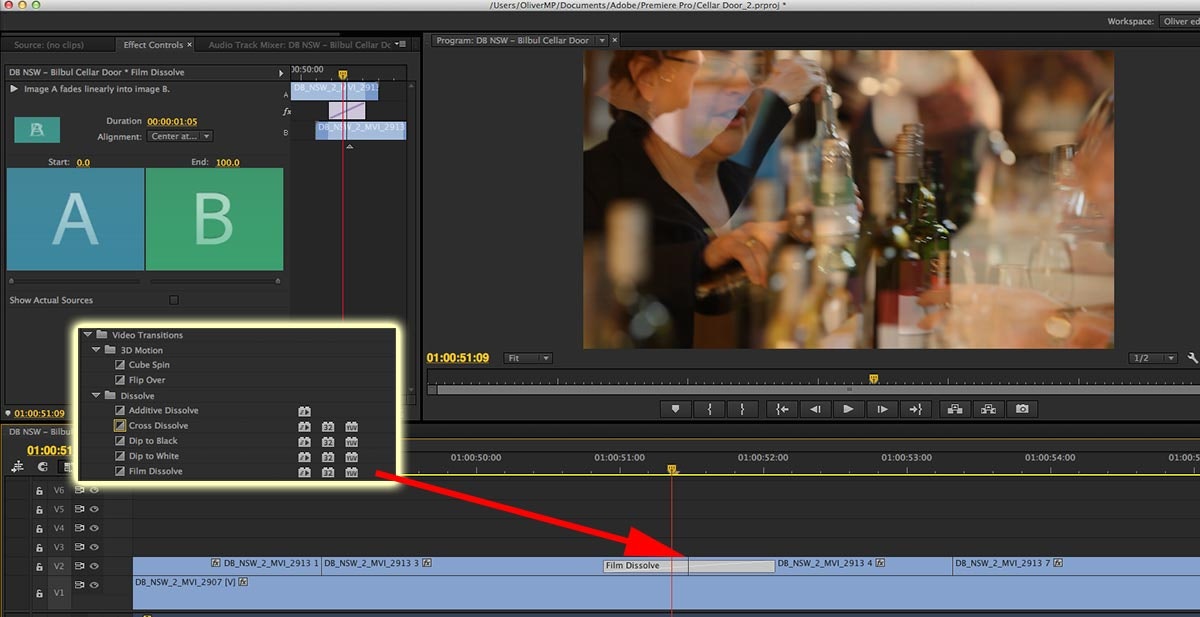Close the Effect Controls tab
Screen dimensions: 1200x617
190,45
